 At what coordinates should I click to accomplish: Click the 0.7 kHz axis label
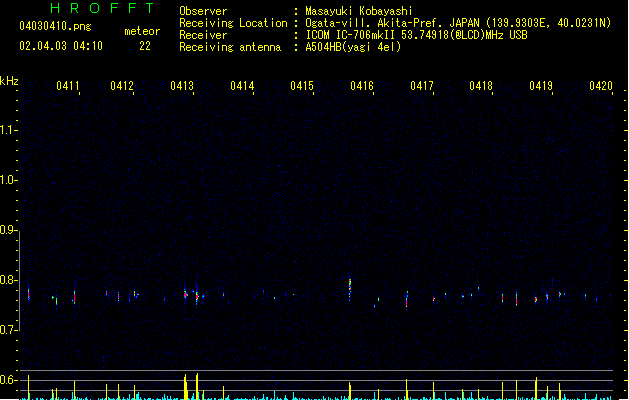pyautogui.click(x=8, y=330)
